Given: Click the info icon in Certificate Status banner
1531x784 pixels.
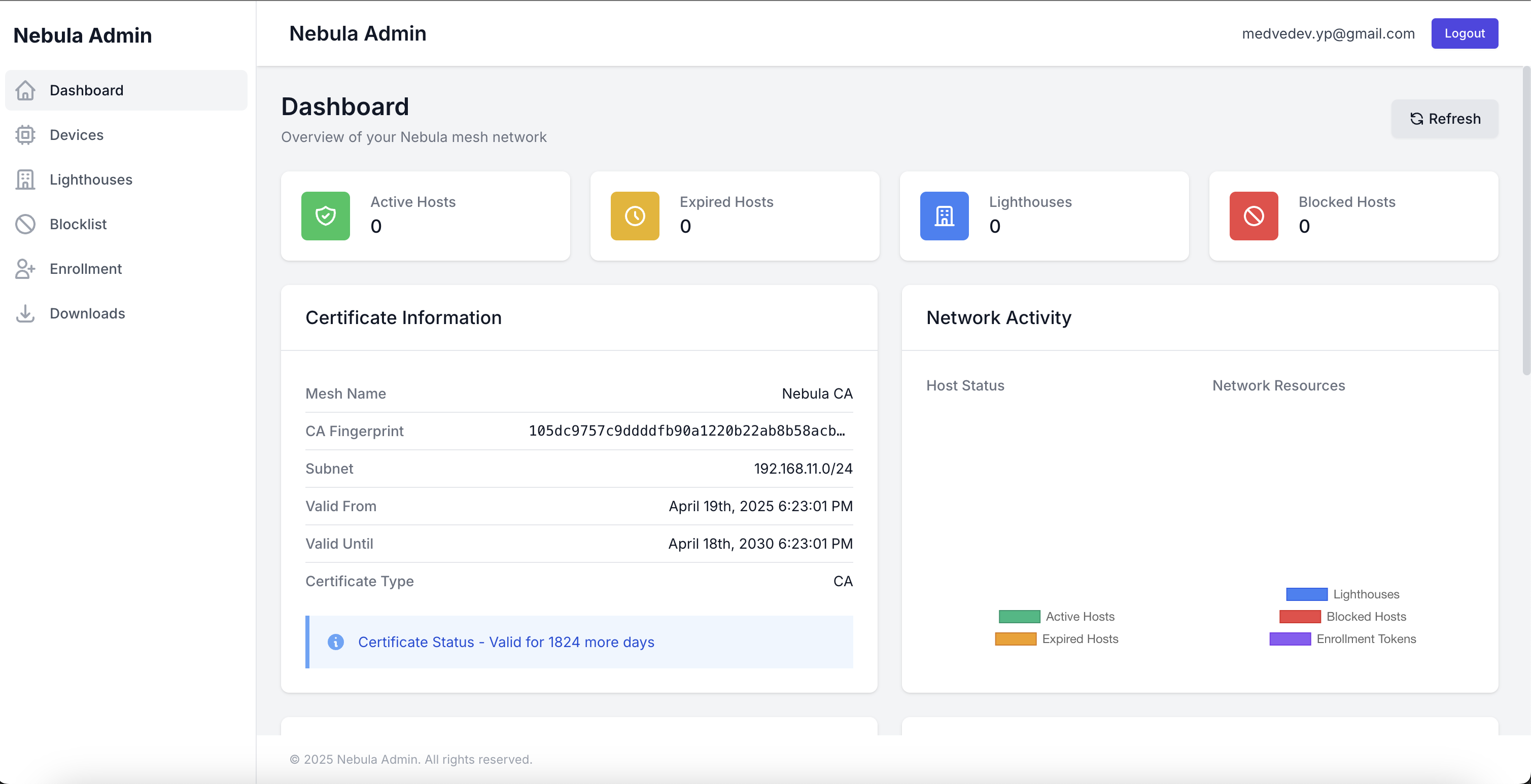Looking at the screenshot, I should coord(336,642).
